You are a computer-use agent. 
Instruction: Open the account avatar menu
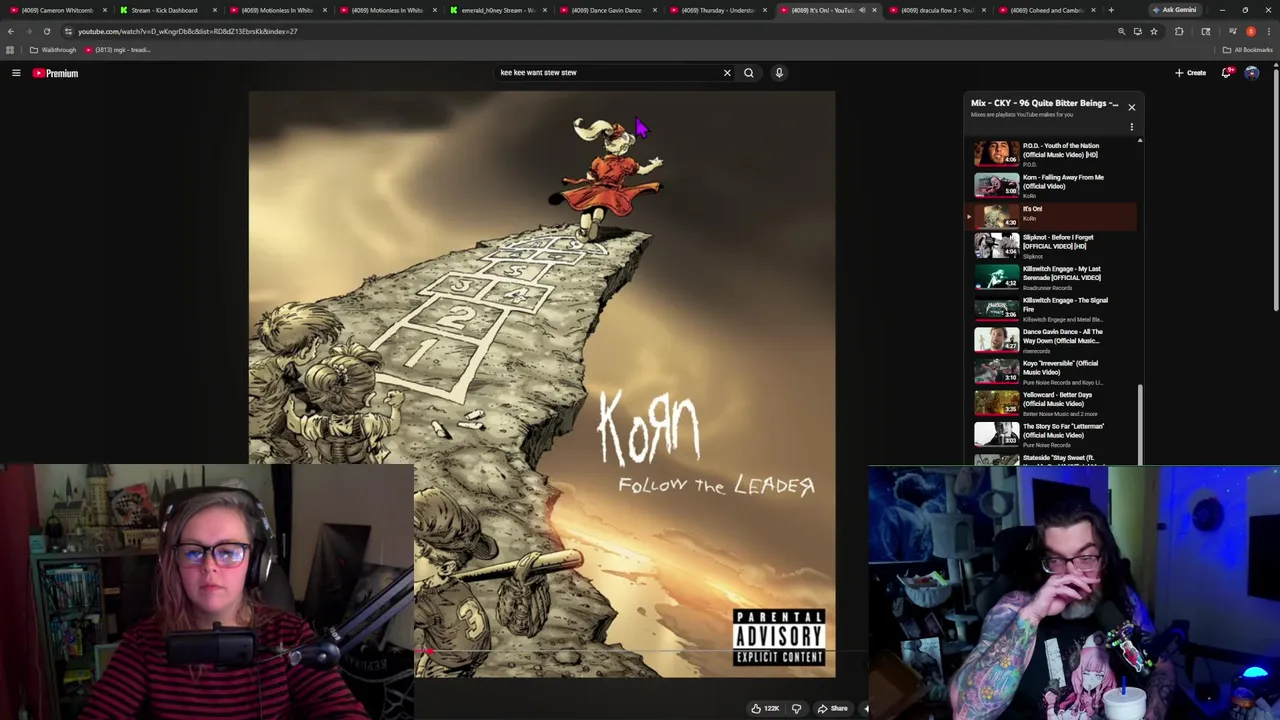[x=1252, y=73]
